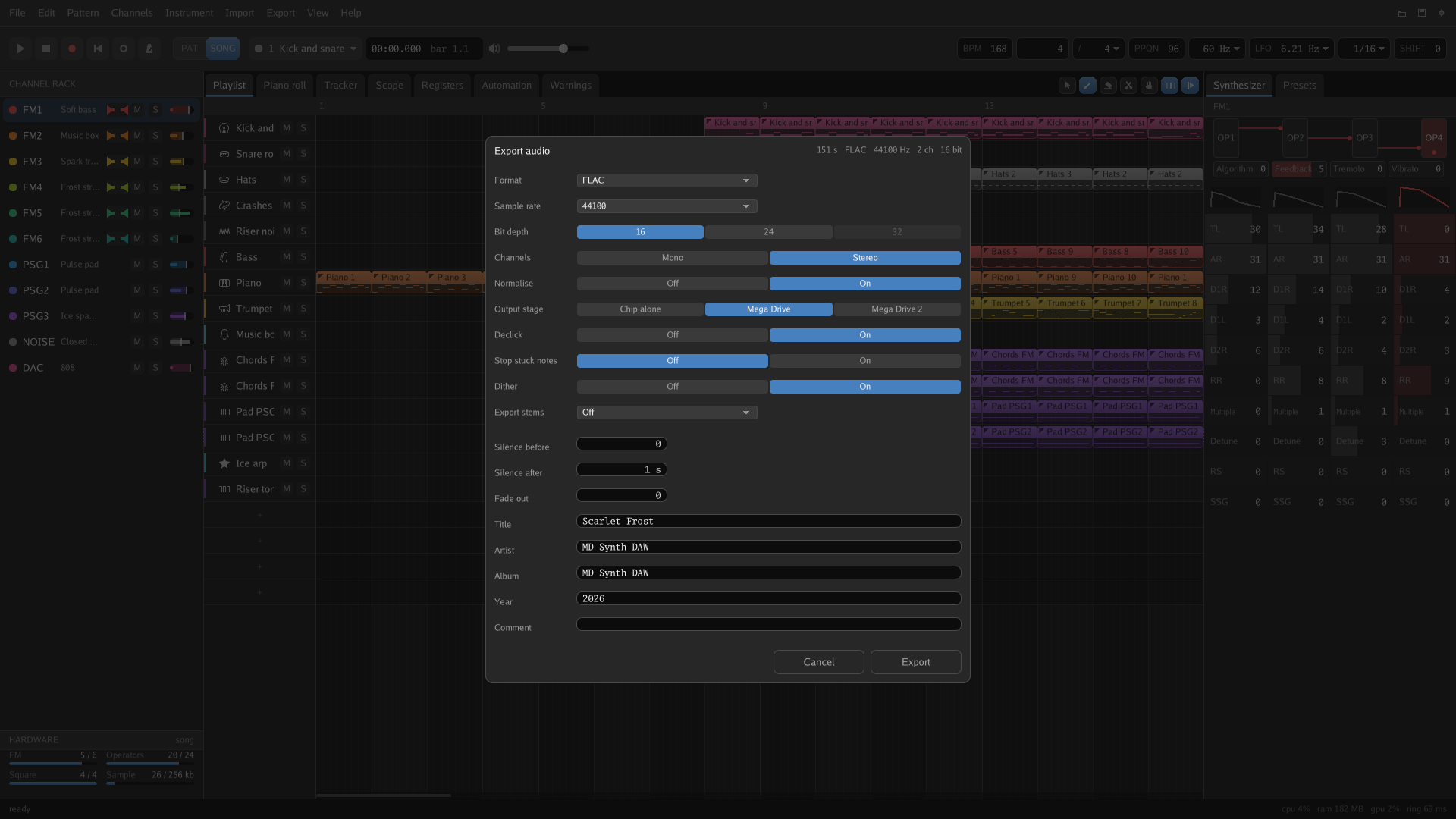Screen dimensions: 1456x819
Task: Set bit depth to 24
Action: pos(769,232)
